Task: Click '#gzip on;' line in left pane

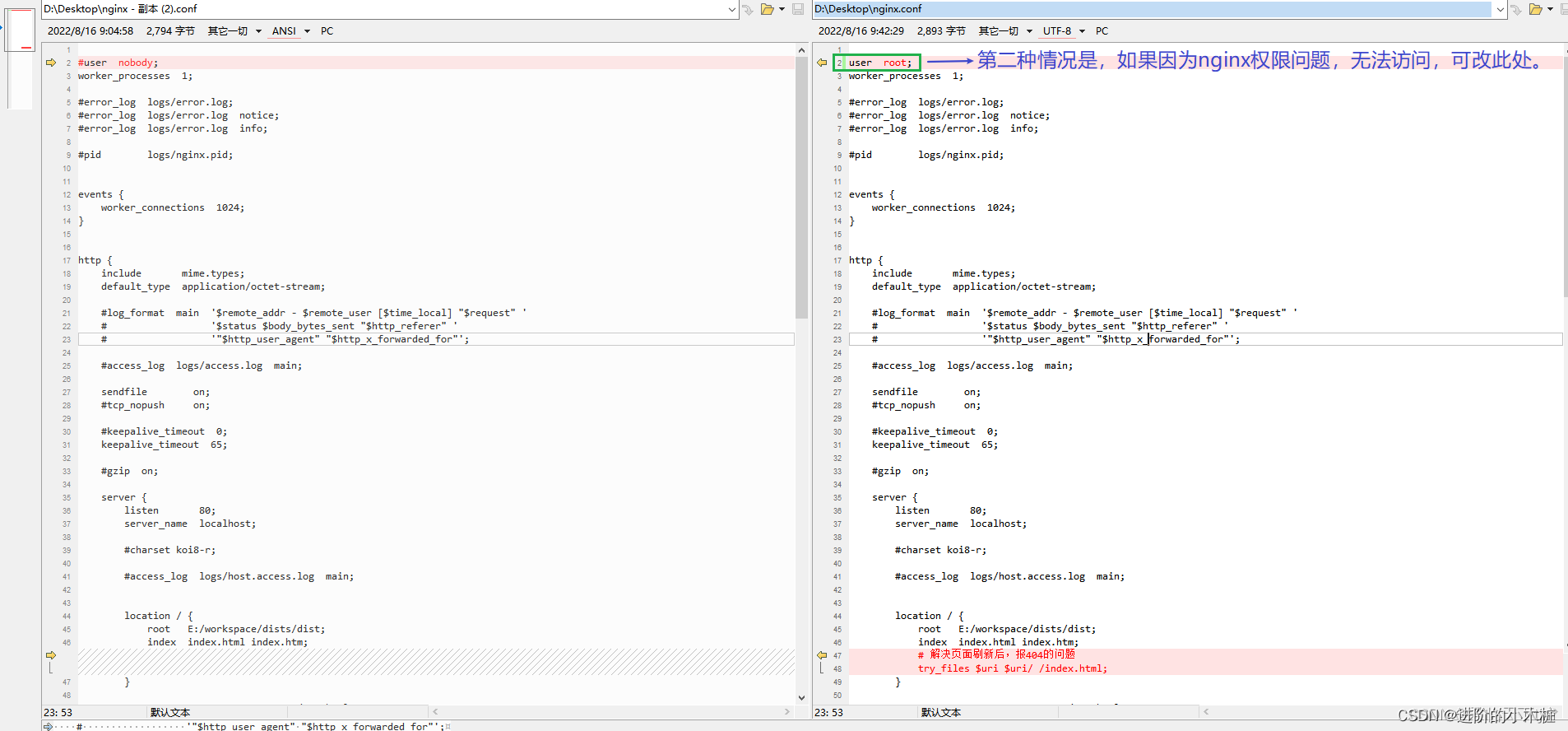Action: 130,471
